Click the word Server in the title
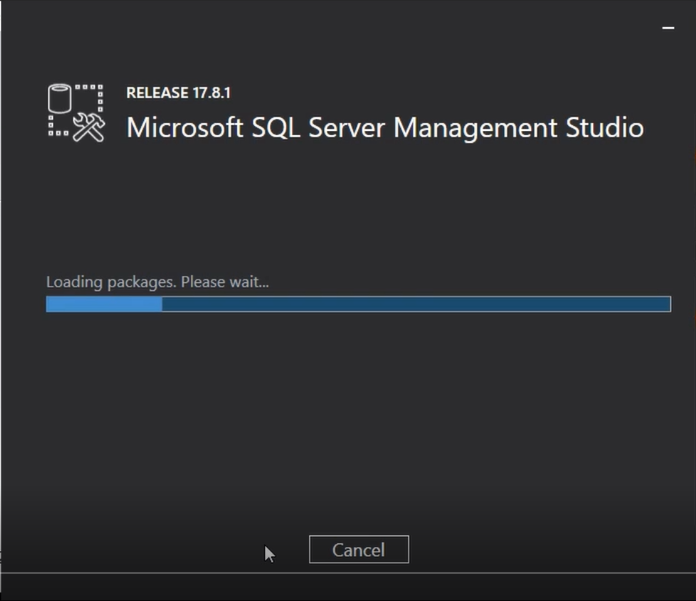Viewport: 696px width, 601px height. pyautogui.click(x=347, y=128)
